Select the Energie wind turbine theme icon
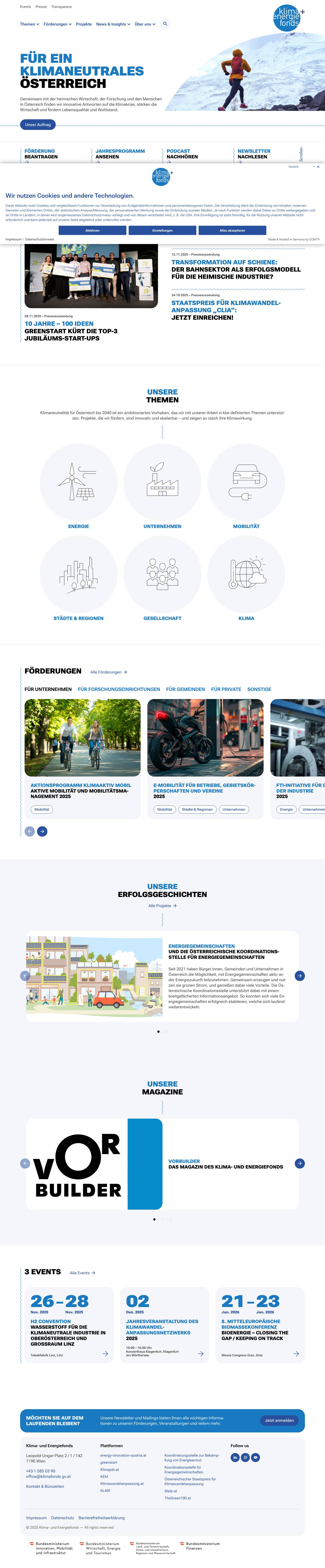Image resolution: width=325 pixels, height=1568 pixels. (x=78, y=482)
